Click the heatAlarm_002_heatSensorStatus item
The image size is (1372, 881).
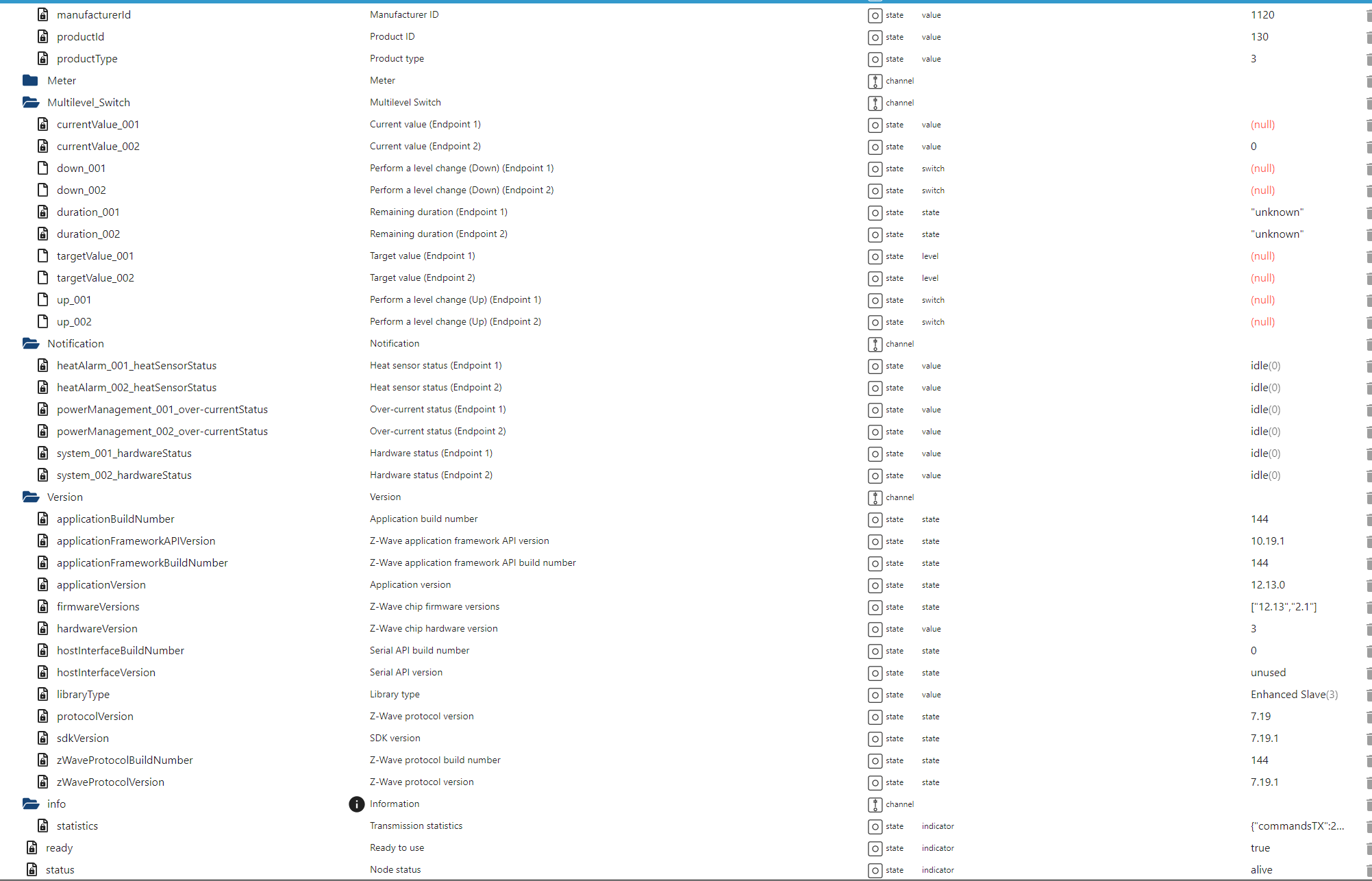pyautogui.click(x=136, y=388)
